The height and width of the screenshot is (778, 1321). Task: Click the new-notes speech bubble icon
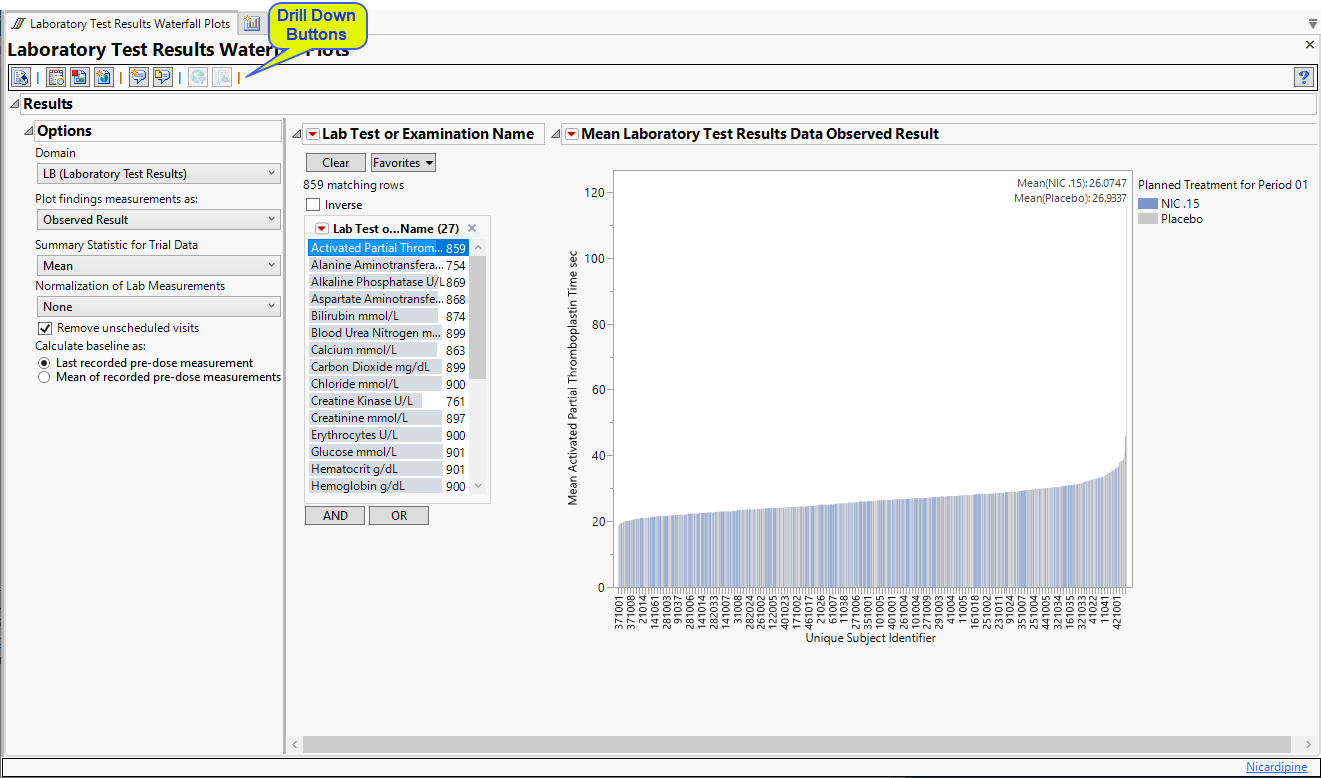tap(138, 77)
